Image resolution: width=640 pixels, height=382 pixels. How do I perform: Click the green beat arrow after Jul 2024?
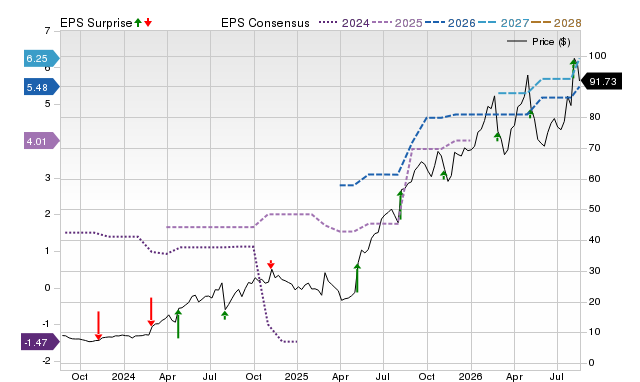point(225,315)
